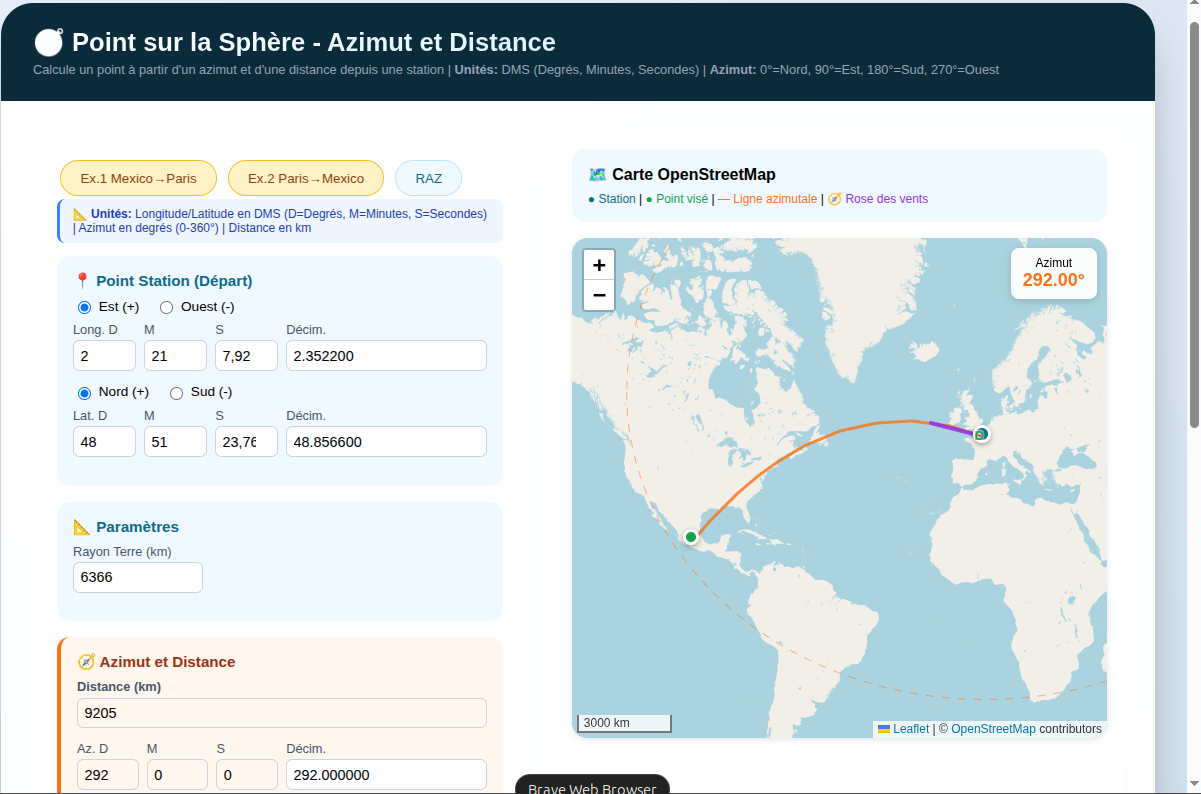Screen dimensions: 1201x794
Task: Select Est (+) longitude radio
Action: (85, 307)
